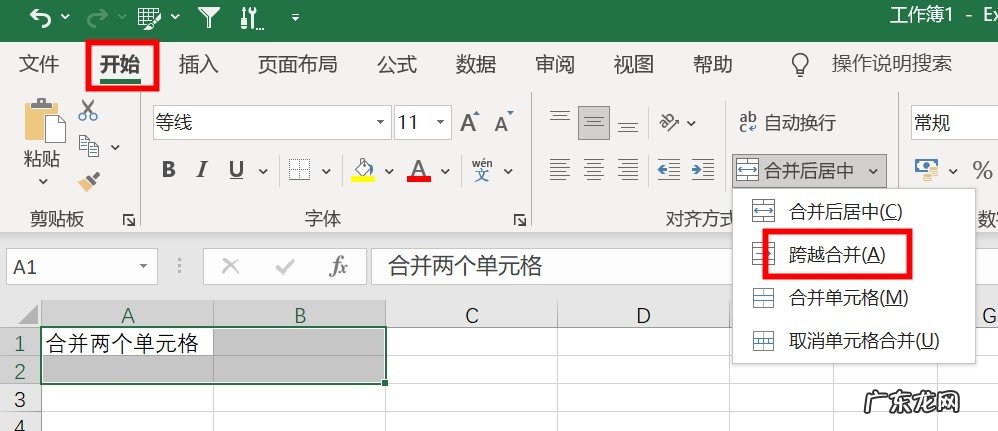
Task: Click the Undo arrow icon
Action: point(41,18)
